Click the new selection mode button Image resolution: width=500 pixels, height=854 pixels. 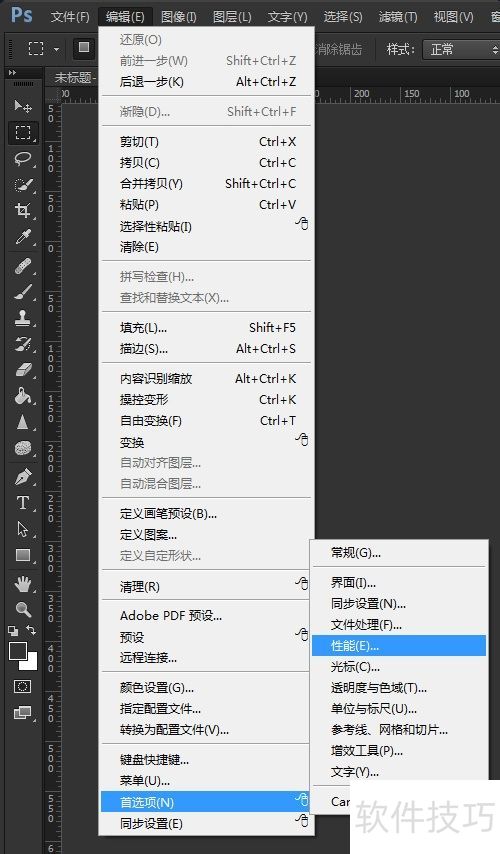tap(84, 48)
